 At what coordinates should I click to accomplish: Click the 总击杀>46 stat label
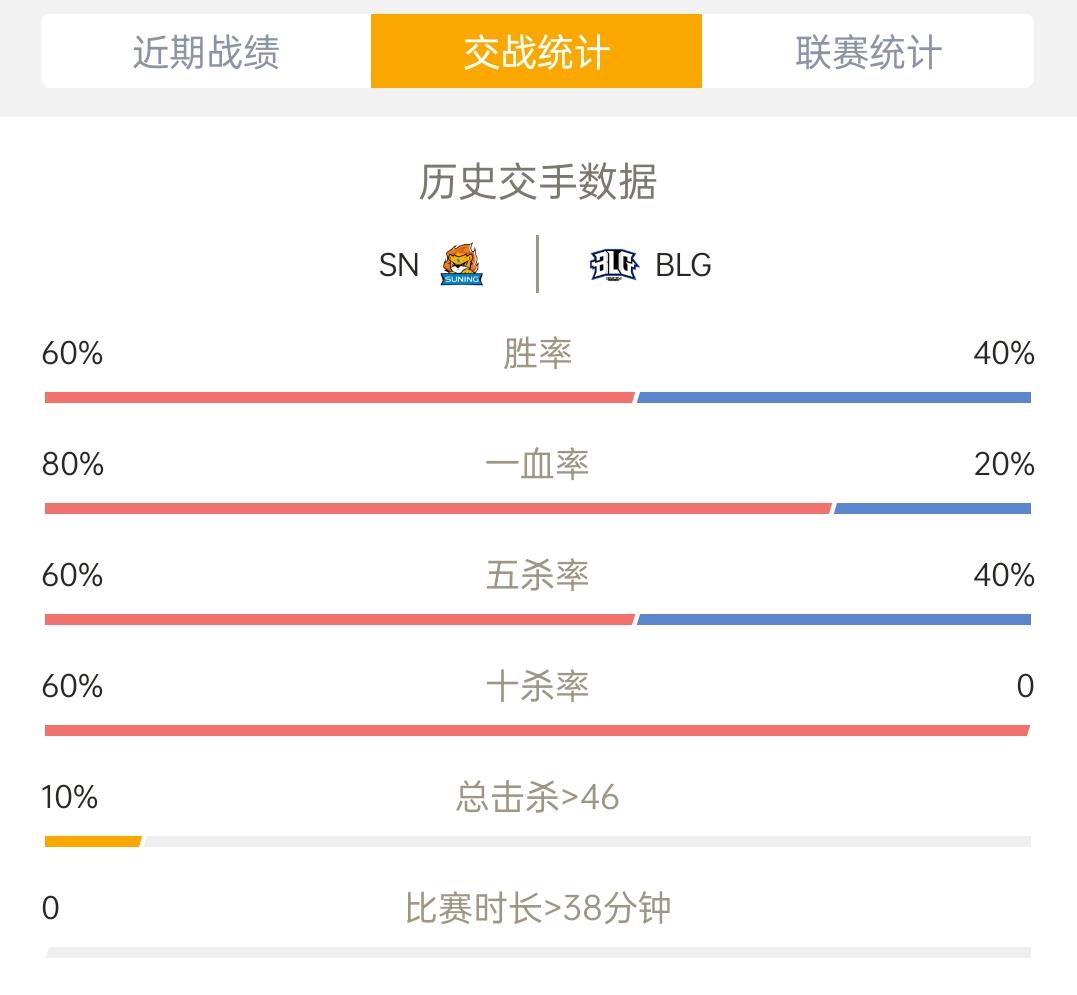click(x=538, y=798)
